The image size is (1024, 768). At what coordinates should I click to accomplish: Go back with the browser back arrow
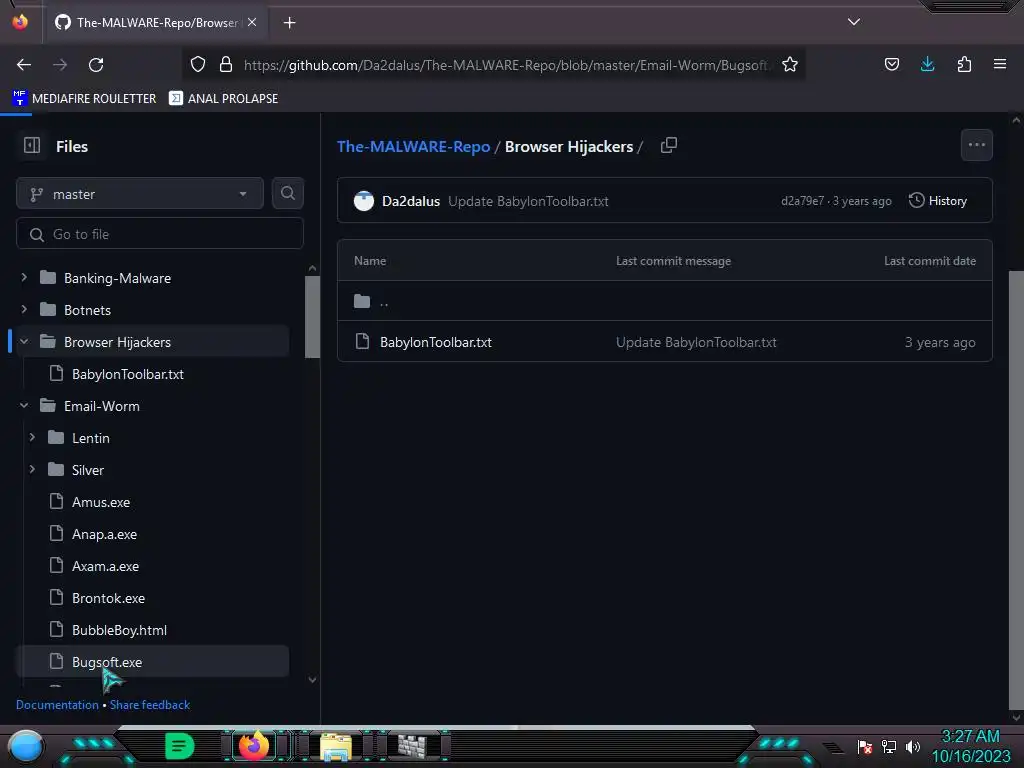pos(24,65)
